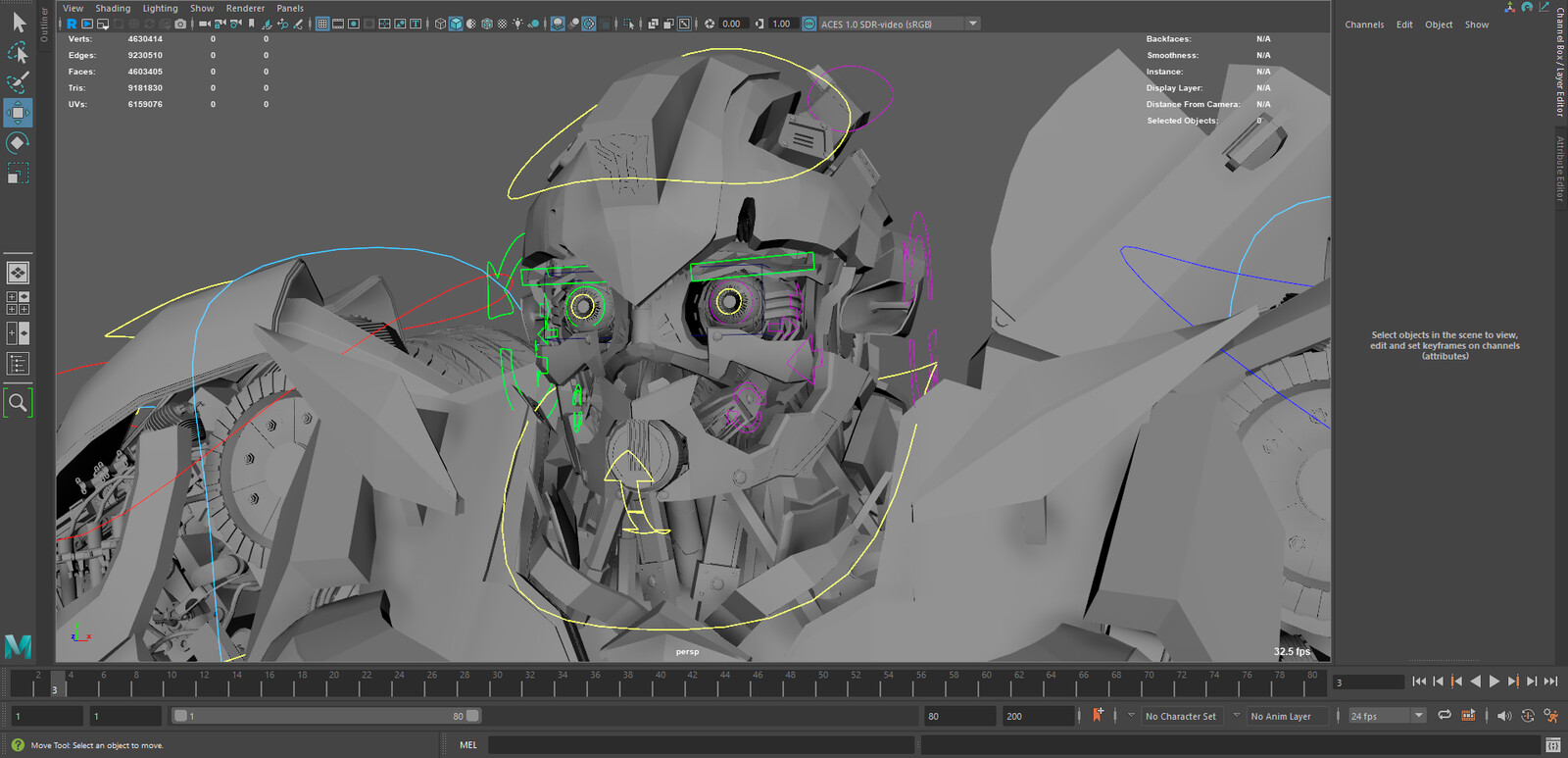This screenshot has width=1568, height=758.
Task: Open the No Anim Layer dropdown arrow
Action: tap(1237, 715)
